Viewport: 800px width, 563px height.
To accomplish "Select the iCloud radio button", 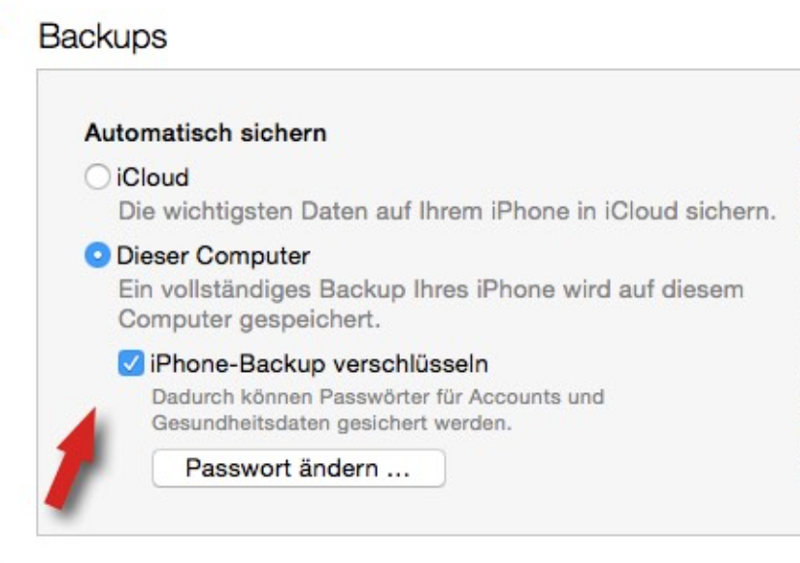I will [x=97, y=177].
